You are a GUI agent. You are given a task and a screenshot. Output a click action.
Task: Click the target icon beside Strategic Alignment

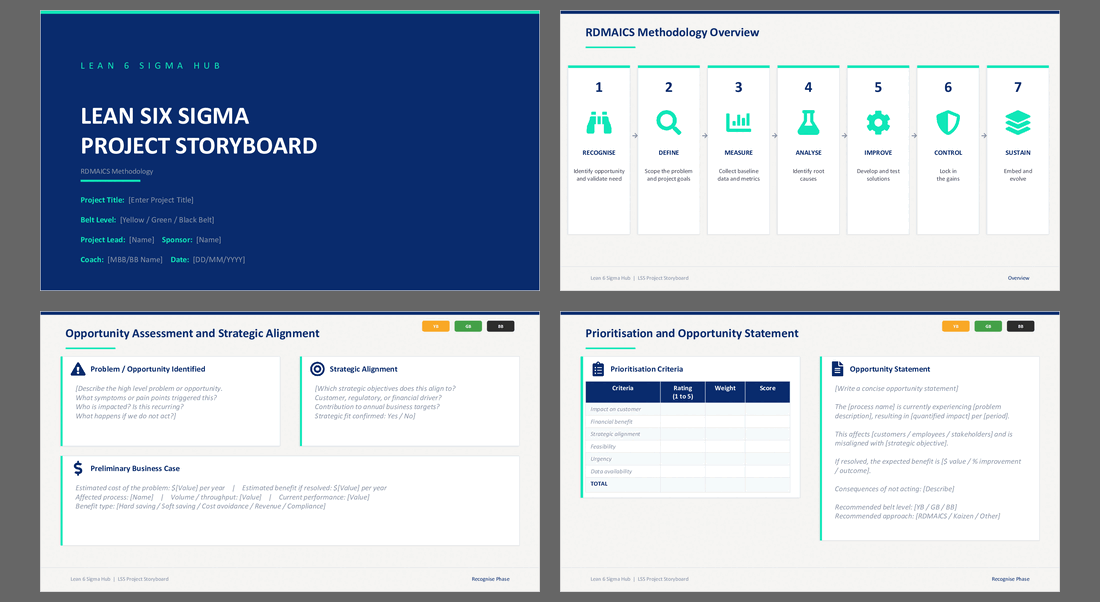click(317, 369)
